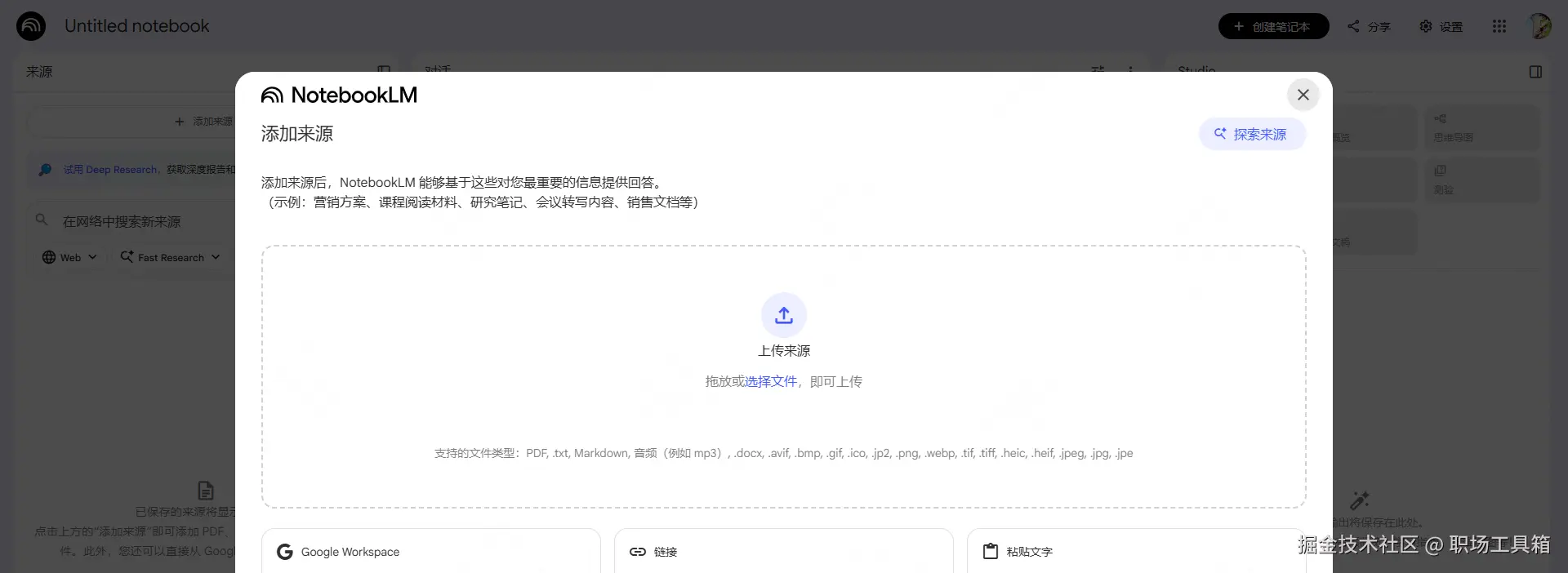Open the 分享 share option

pos(1369,26)
